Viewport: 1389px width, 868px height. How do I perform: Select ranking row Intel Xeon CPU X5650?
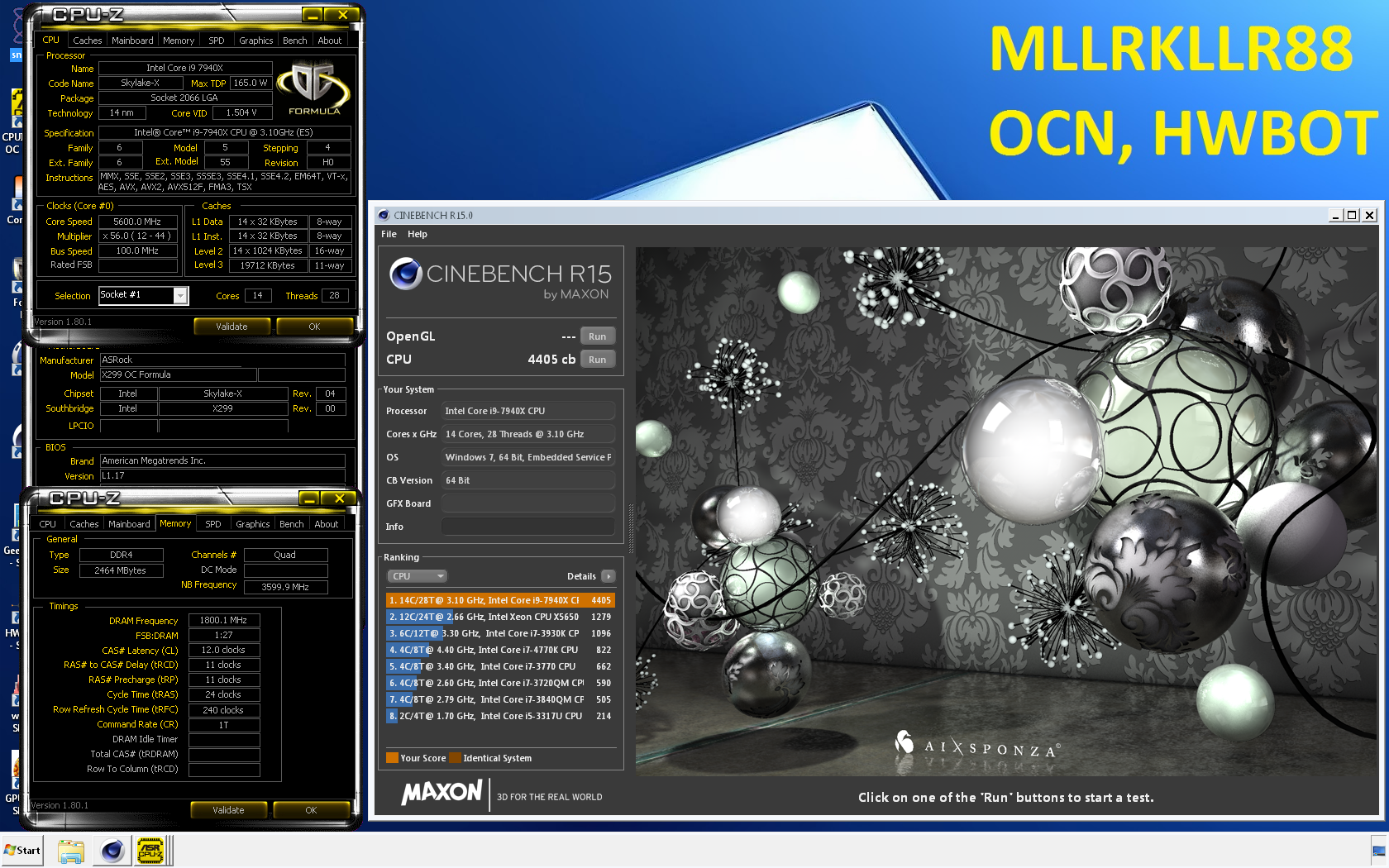500,617
